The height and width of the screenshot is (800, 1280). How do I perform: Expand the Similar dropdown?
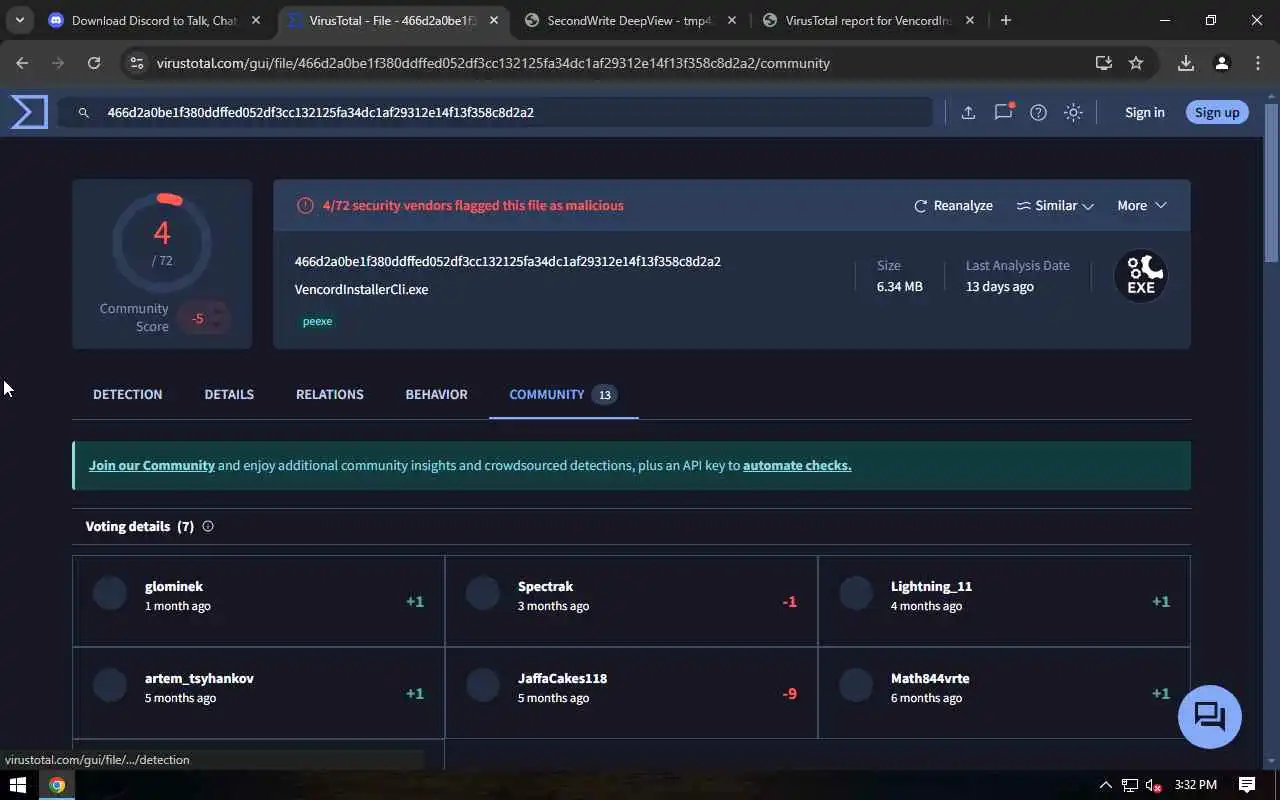pyautogui.click(x=1055, y=205)
